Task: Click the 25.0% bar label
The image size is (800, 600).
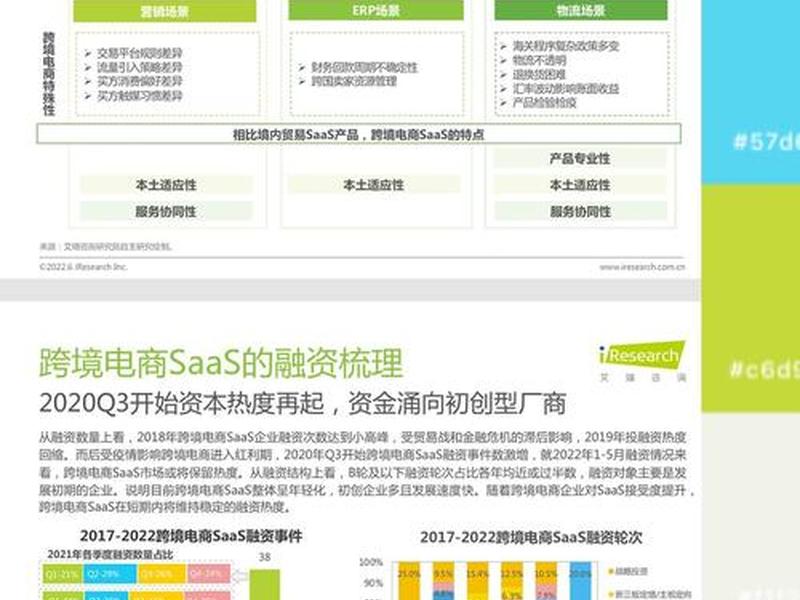Action: pos(408,574)
